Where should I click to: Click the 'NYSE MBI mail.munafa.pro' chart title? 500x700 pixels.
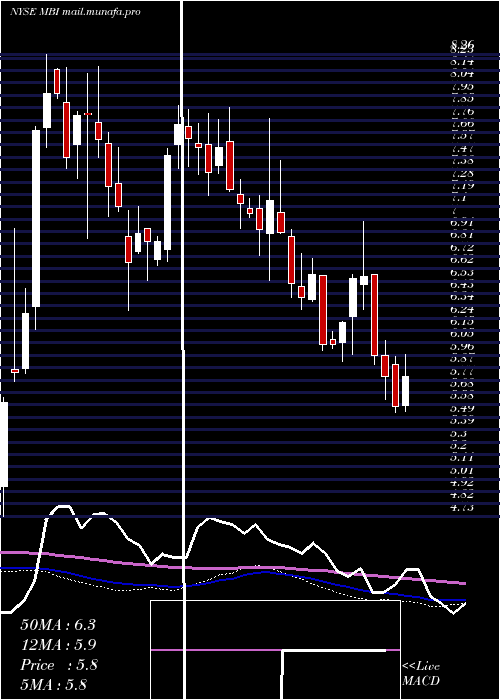[x=75, y=12]
